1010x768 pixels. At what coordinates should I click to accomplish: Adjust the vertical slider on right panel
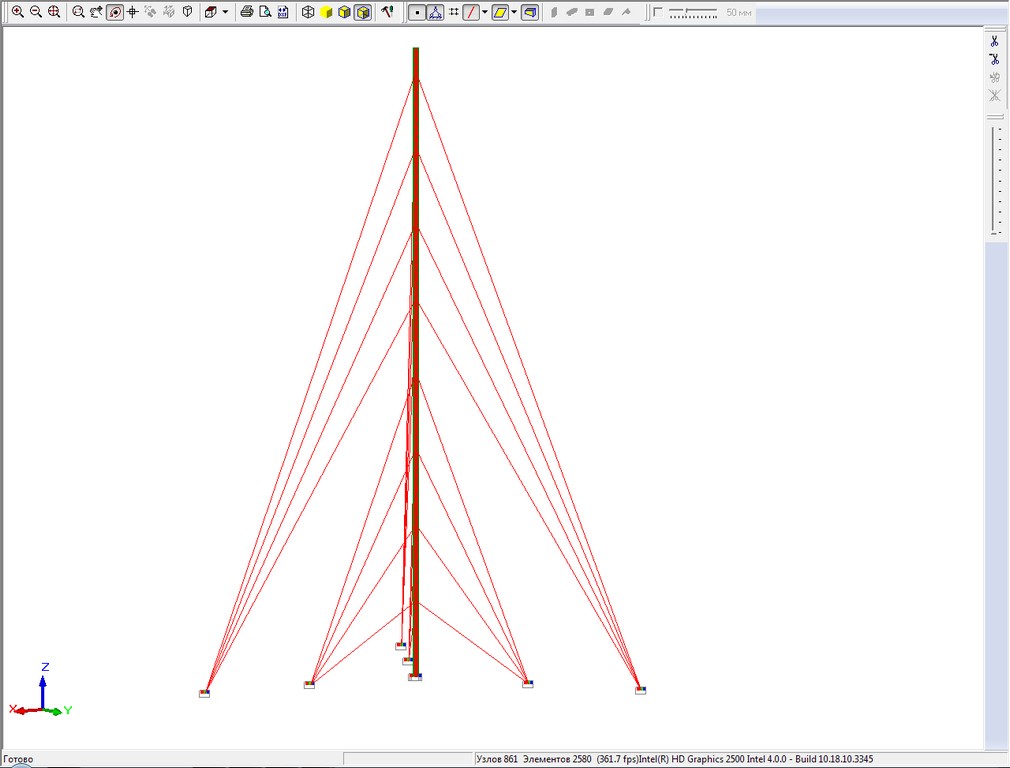click(x=995, y=180)
